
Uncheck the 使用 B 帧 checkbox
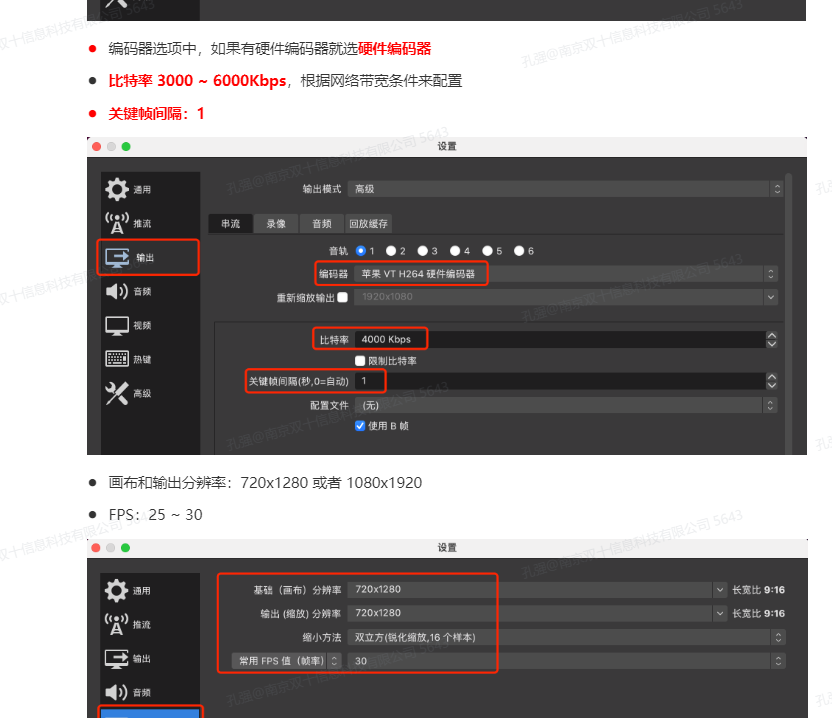coord(360,424)
